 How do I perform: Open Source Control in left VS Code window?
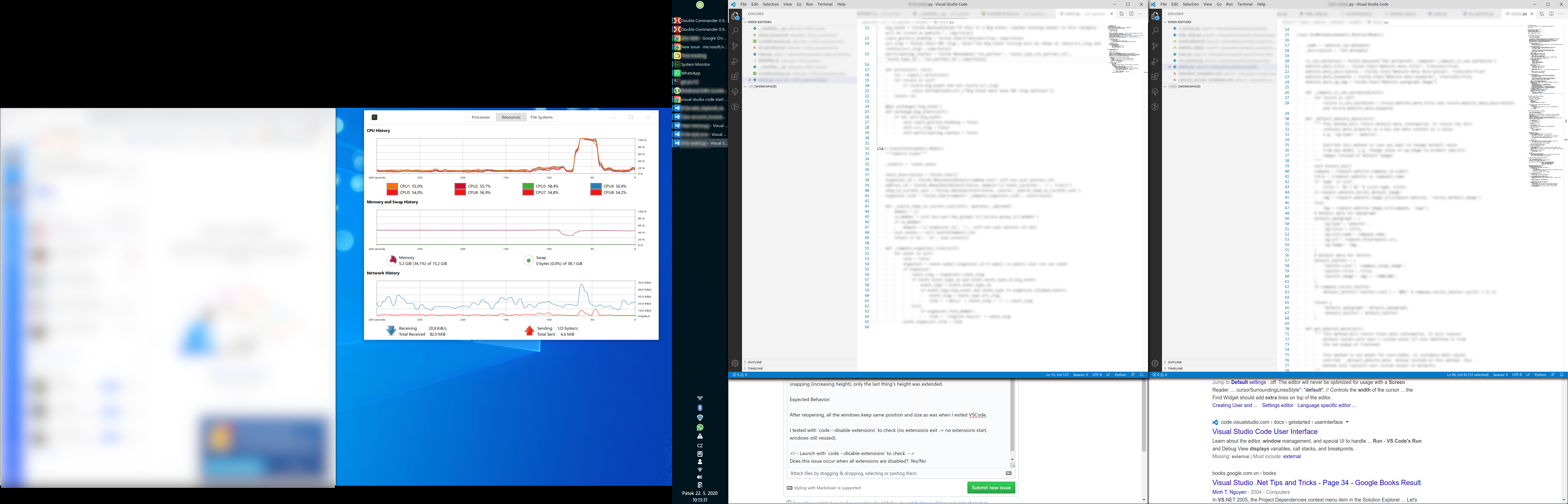pos(735,46)
